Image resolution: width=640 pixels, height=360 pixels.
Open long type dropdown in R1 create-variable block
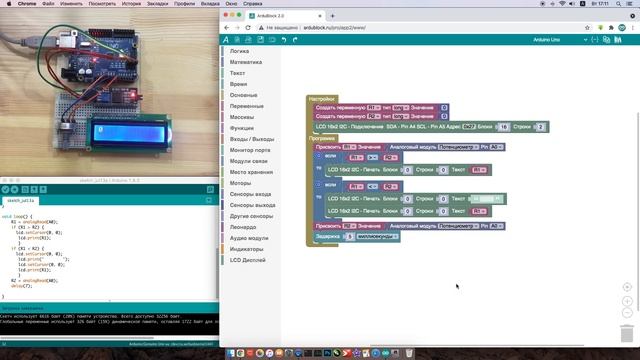400,108
